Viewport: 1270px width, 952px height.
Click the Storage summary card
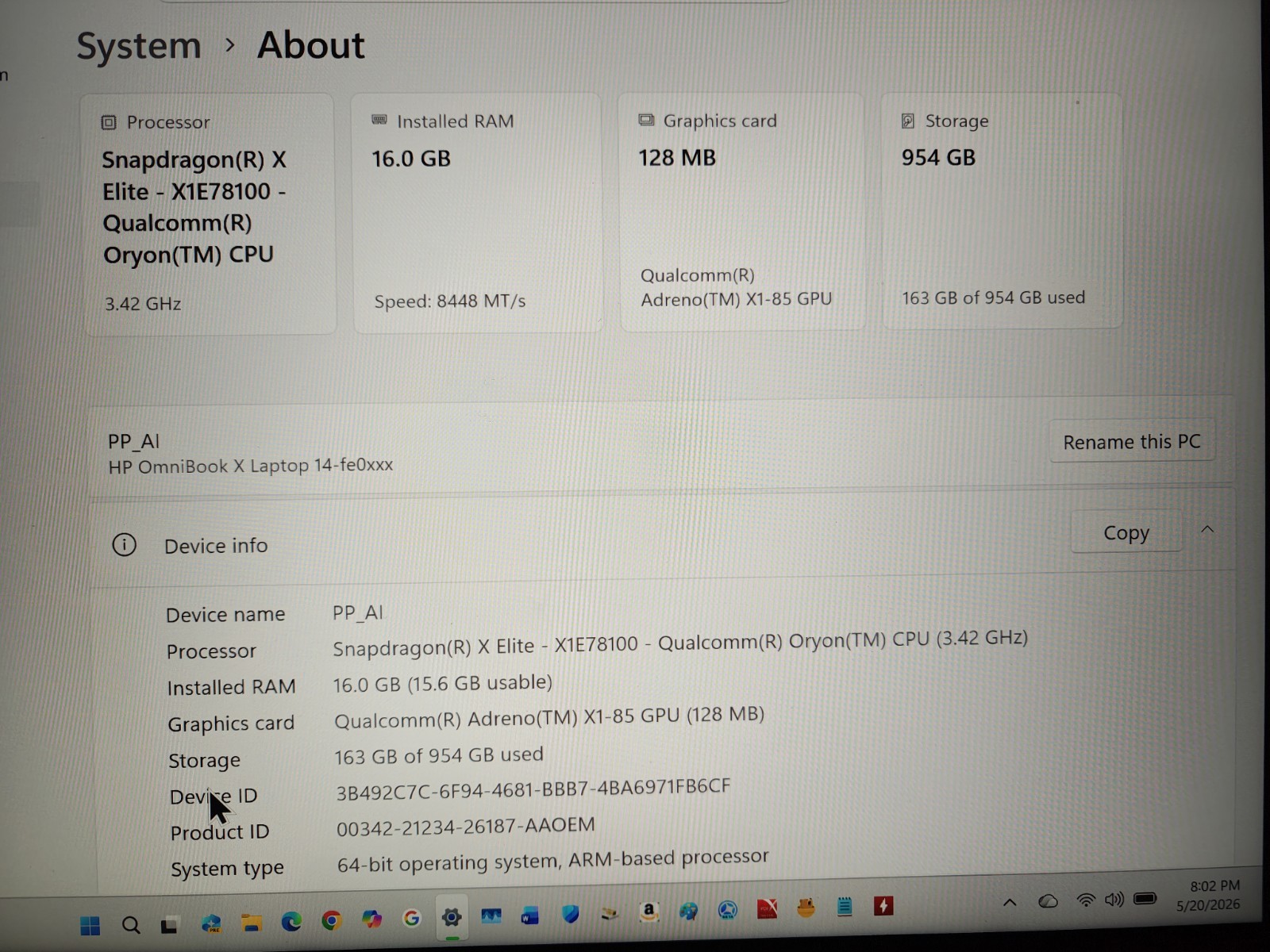pyautogui.click(x=1003, y=209)
